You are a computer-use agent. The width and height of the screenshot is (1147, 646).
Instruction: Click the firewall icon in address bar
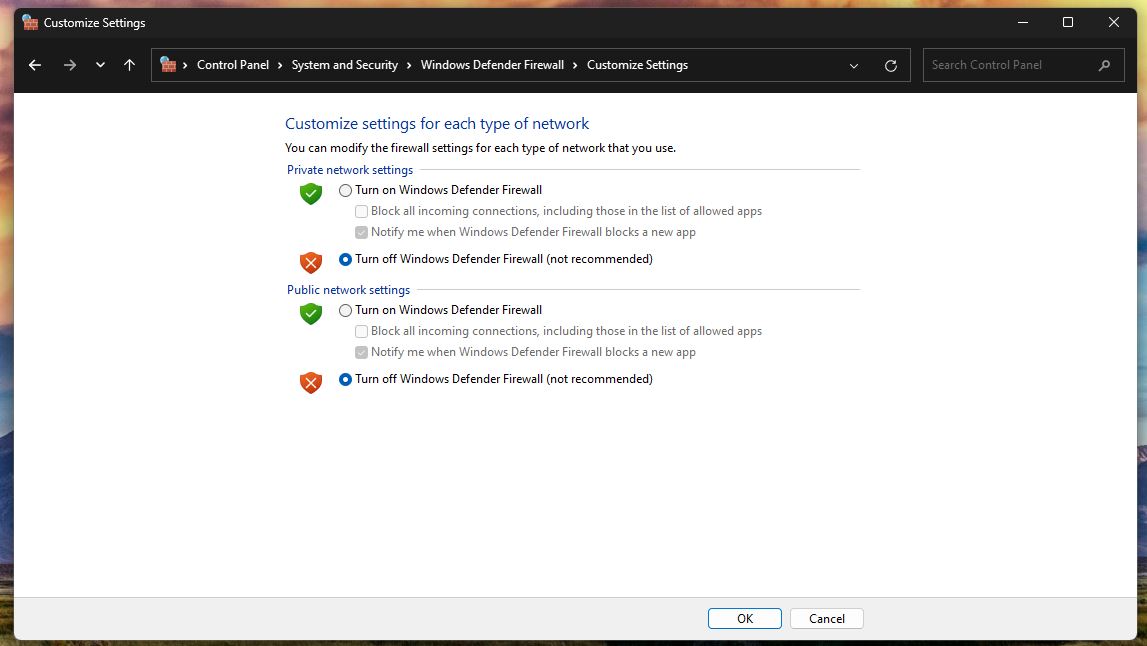click(x=168, y=65)
